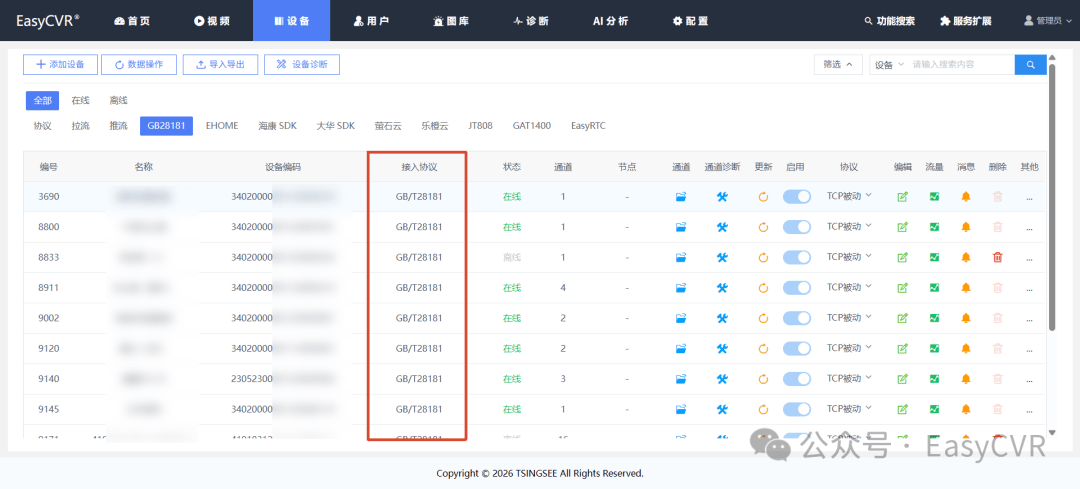Open channel folder for device 9120
1080x489 pixels.
coord(681,348)
